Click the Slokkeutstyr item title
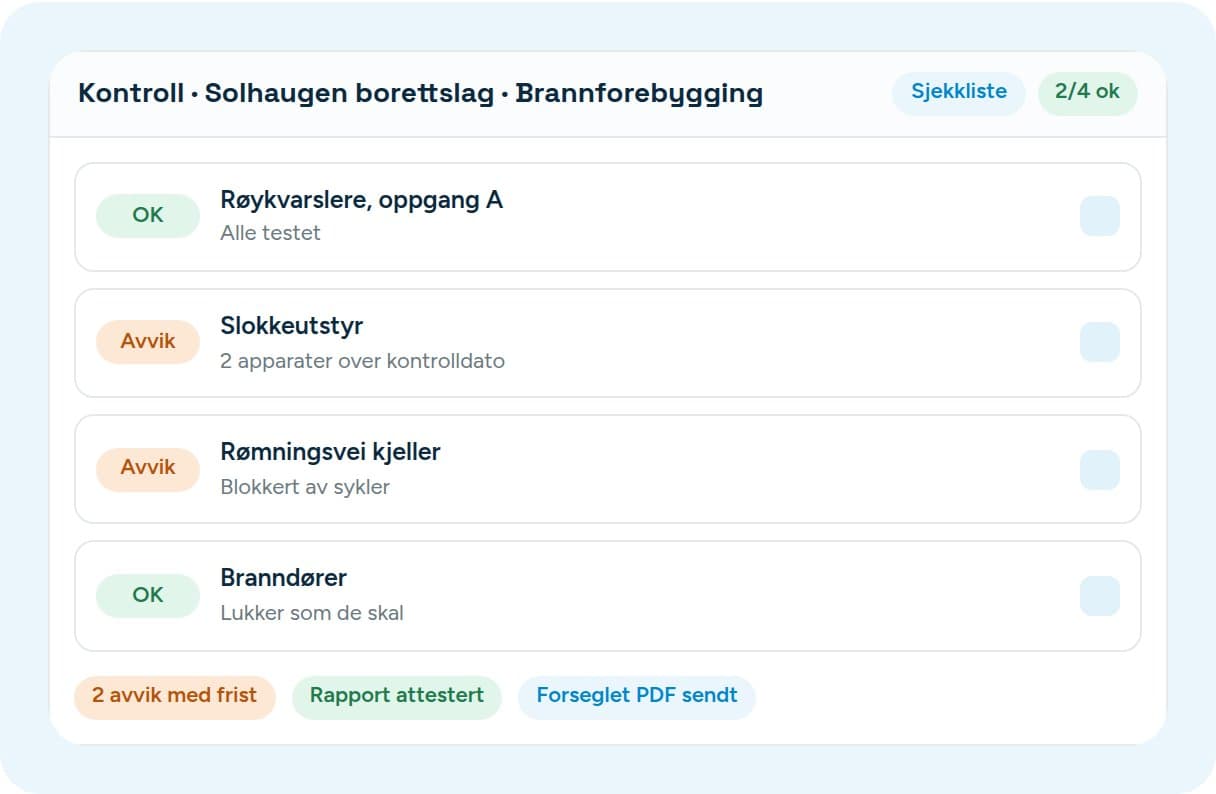Viewport: 1216px width, 794px height. coord(291,326)
